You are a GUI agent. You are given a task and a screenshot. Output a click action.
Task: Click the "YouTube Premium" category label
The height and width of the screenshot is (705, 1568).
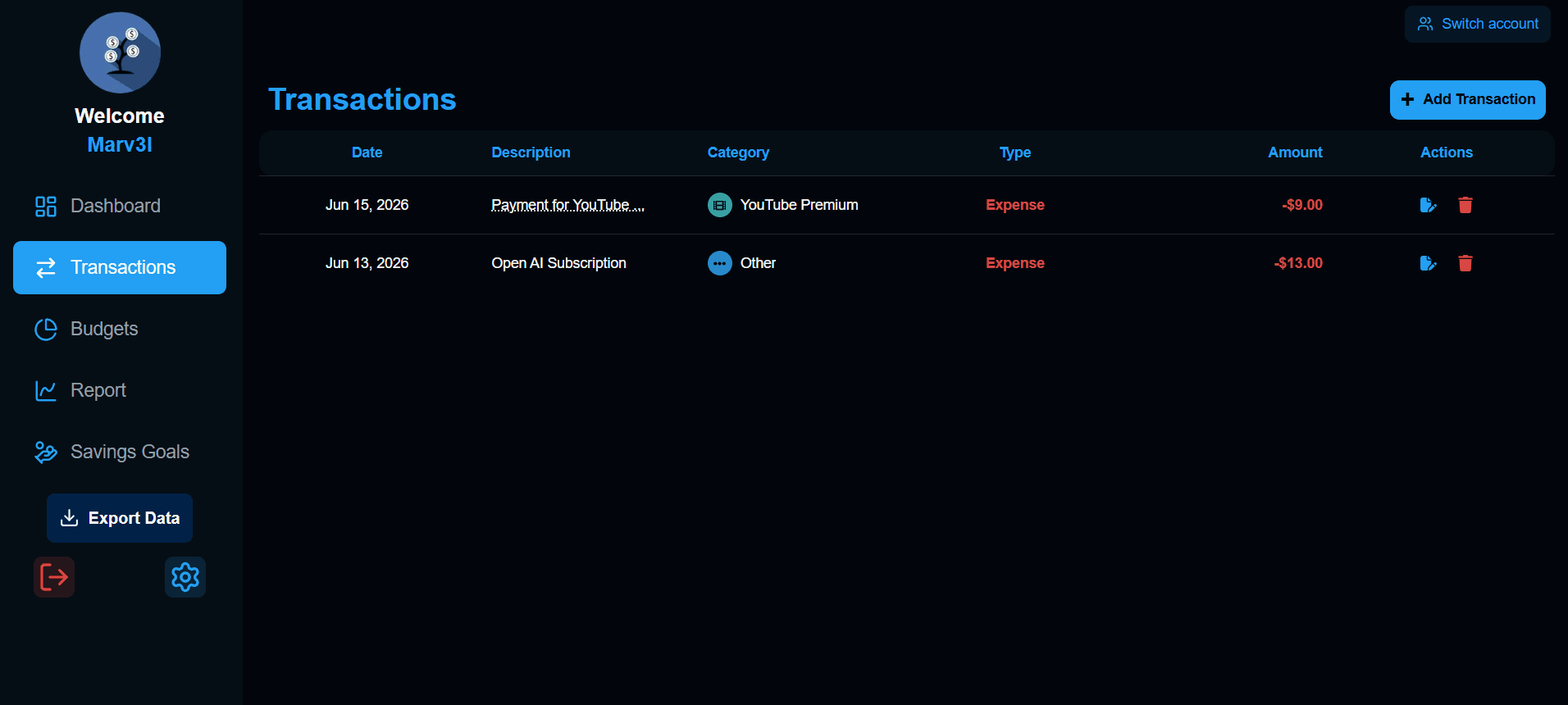799,205
